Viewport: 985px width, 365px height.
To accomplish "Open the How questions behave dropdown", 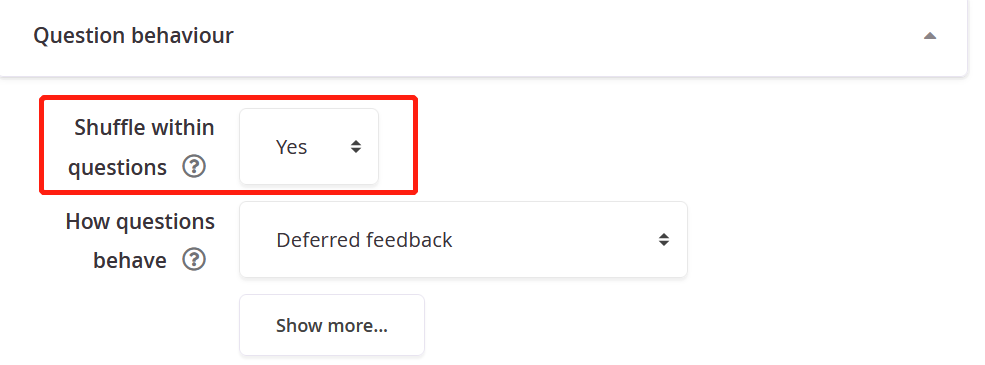I will pos(464,239).
